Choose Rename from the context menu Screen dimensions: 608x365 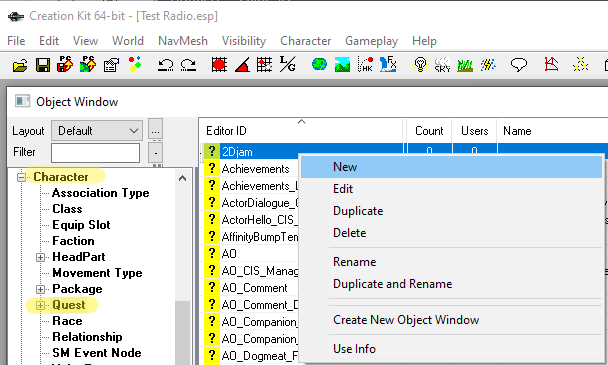(x=452, y=262)
